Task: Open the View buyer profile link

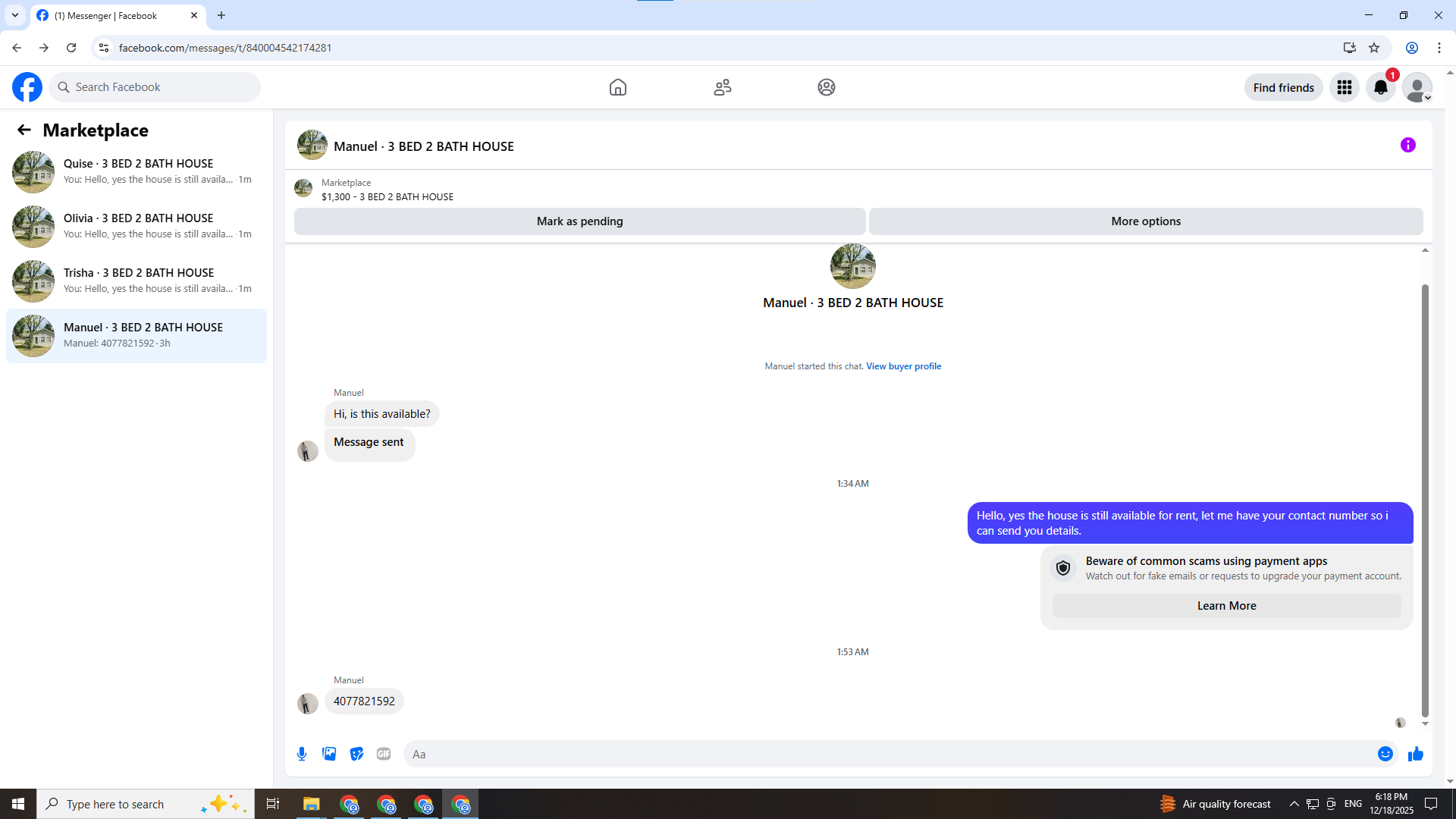Action: pos(904,366)
